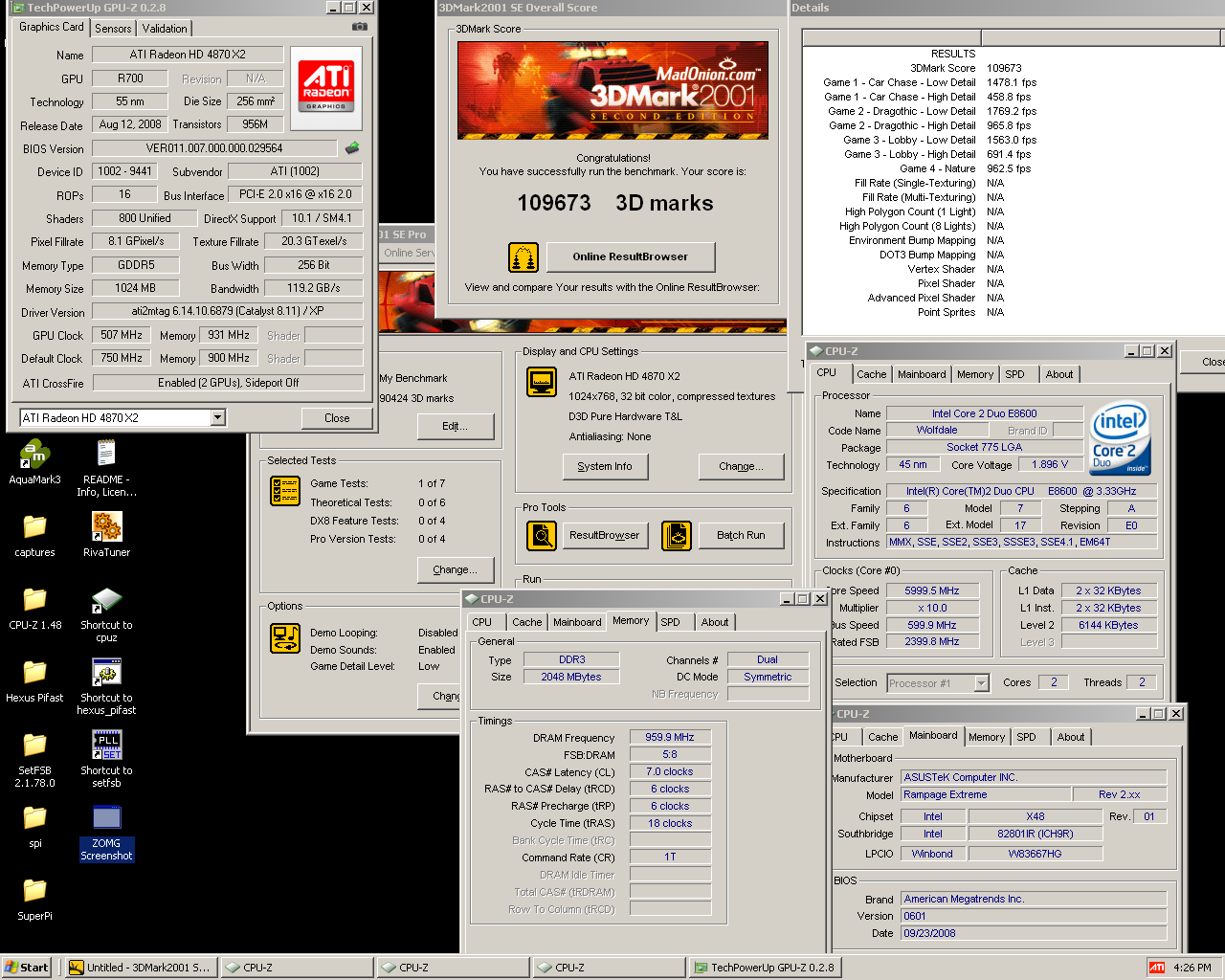Click the Intel Core 2 Duo E8600 name field
This screenshot has width=1225, height=980.
(984, 413)
